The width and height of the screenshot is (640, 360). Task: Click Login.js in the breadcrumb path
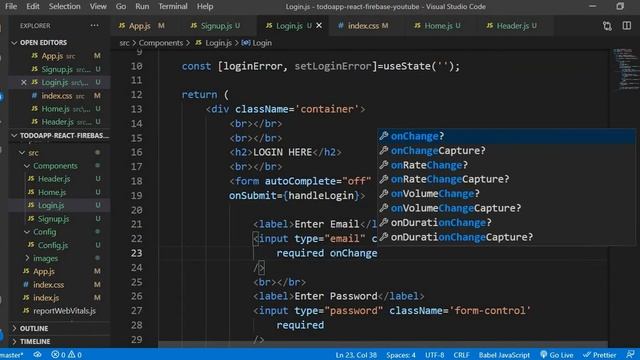[x=214, y=43]
